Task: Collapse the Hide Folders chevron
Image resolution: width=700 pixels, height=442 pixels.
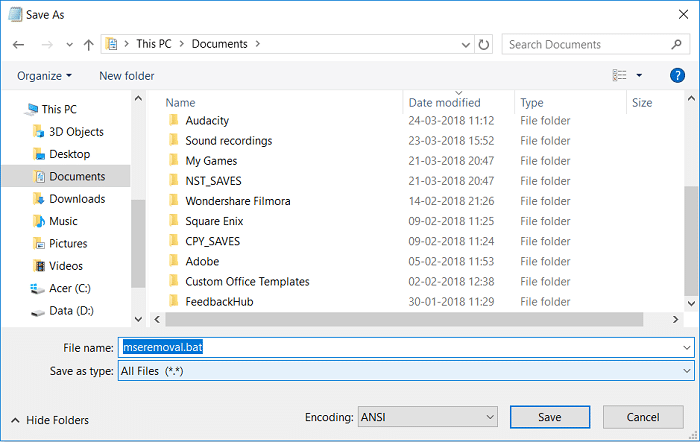Action: point(15,420)
